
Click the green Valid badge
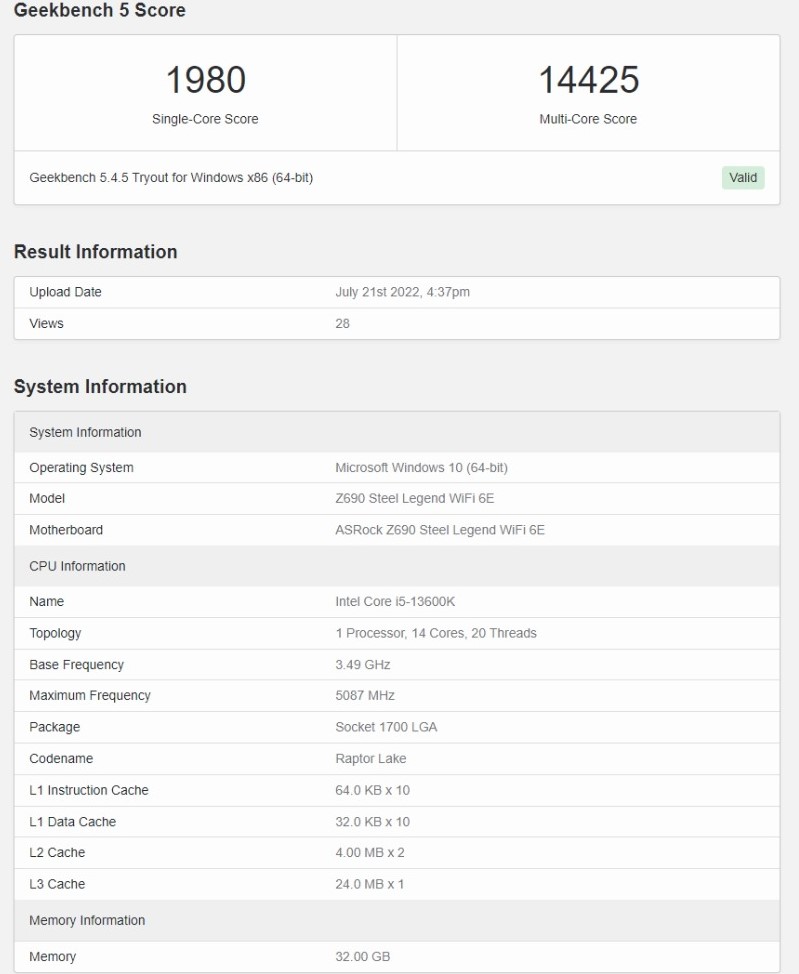pos(743,178)
